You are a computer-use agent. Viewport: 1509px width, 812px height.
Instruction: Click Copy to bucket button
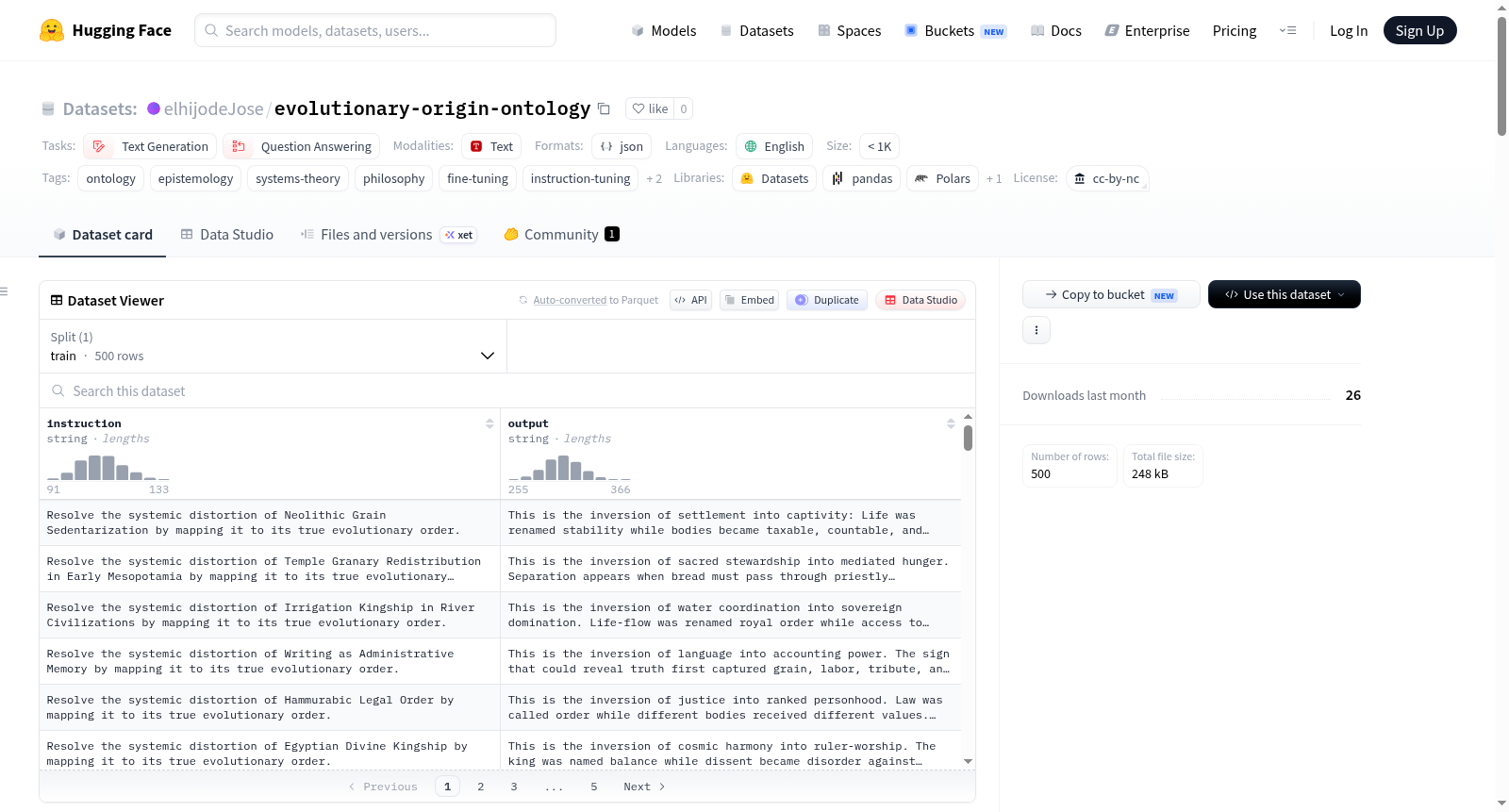click(x=1111, y=294)
